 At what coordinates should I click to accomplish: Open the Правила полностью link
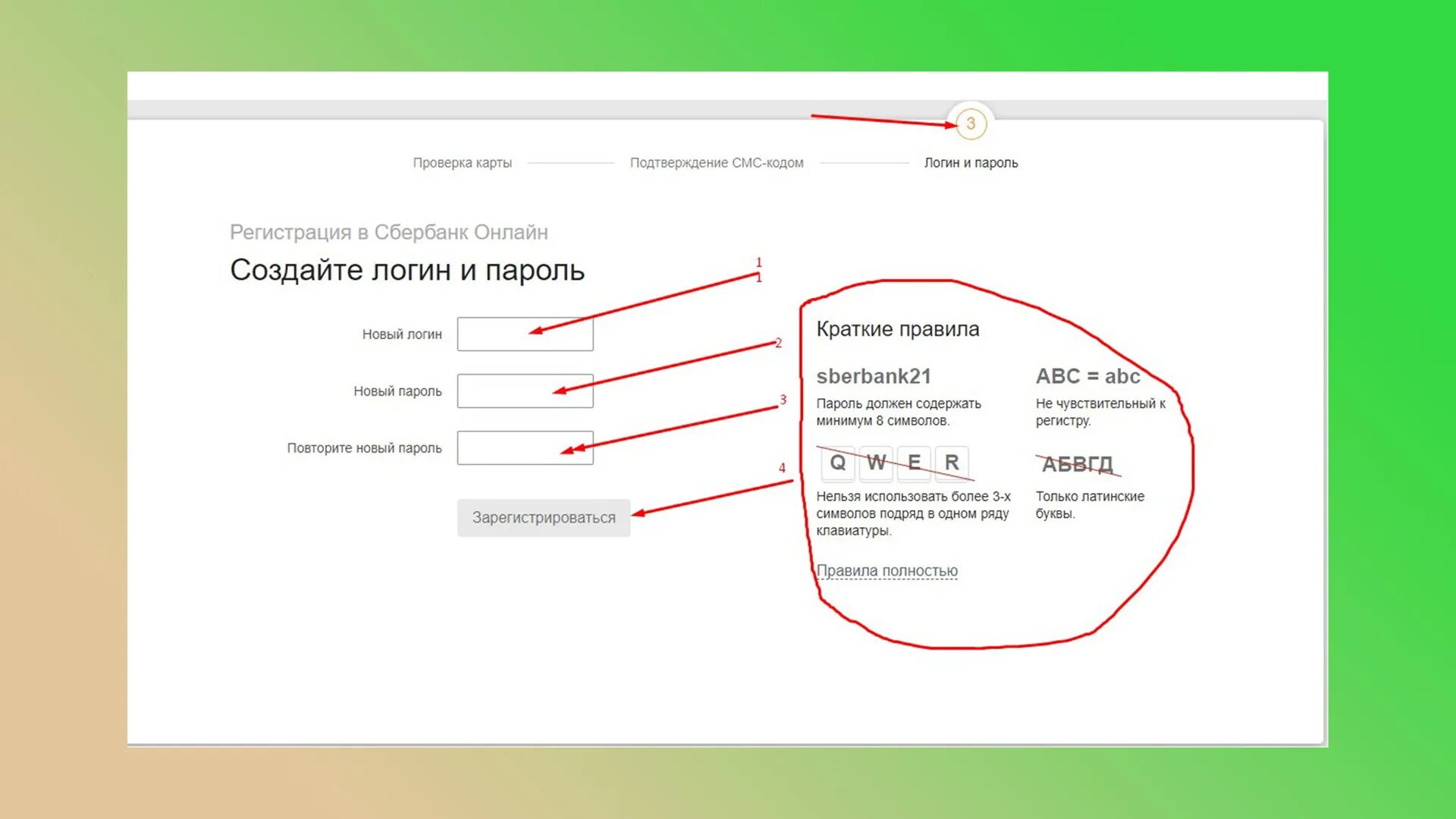(886, 570)
